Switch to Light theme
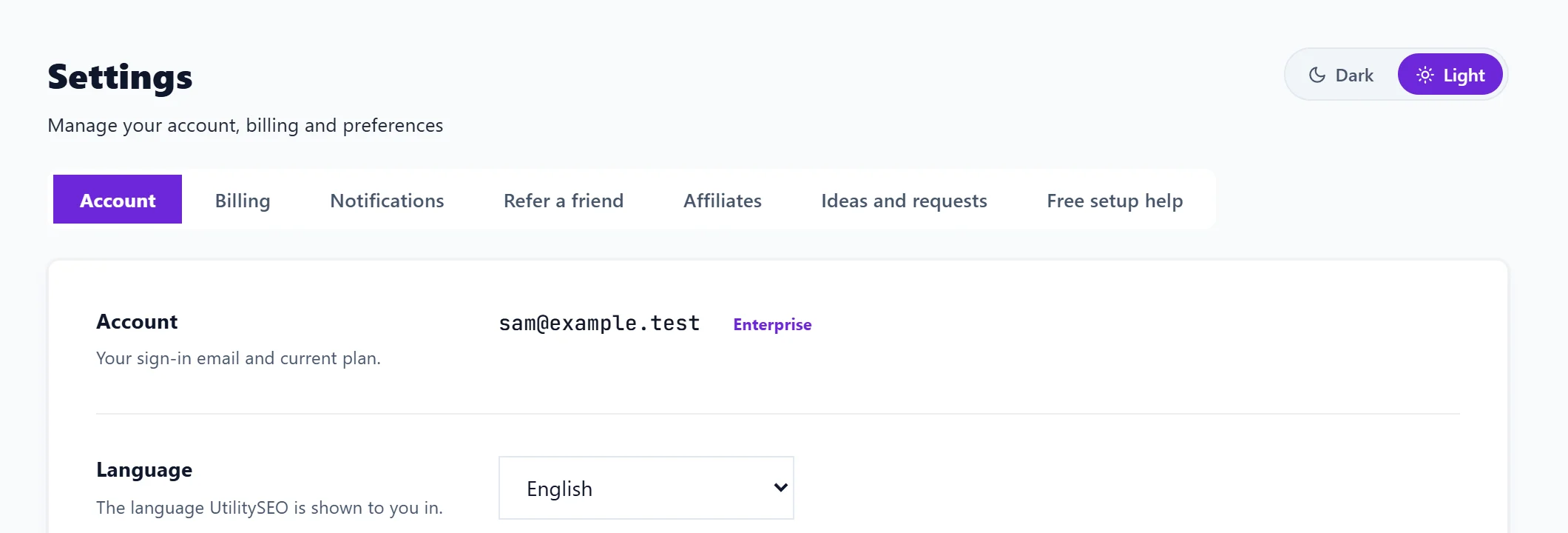The height and width of the screenshot is (533, 1568). (1450, 75)
